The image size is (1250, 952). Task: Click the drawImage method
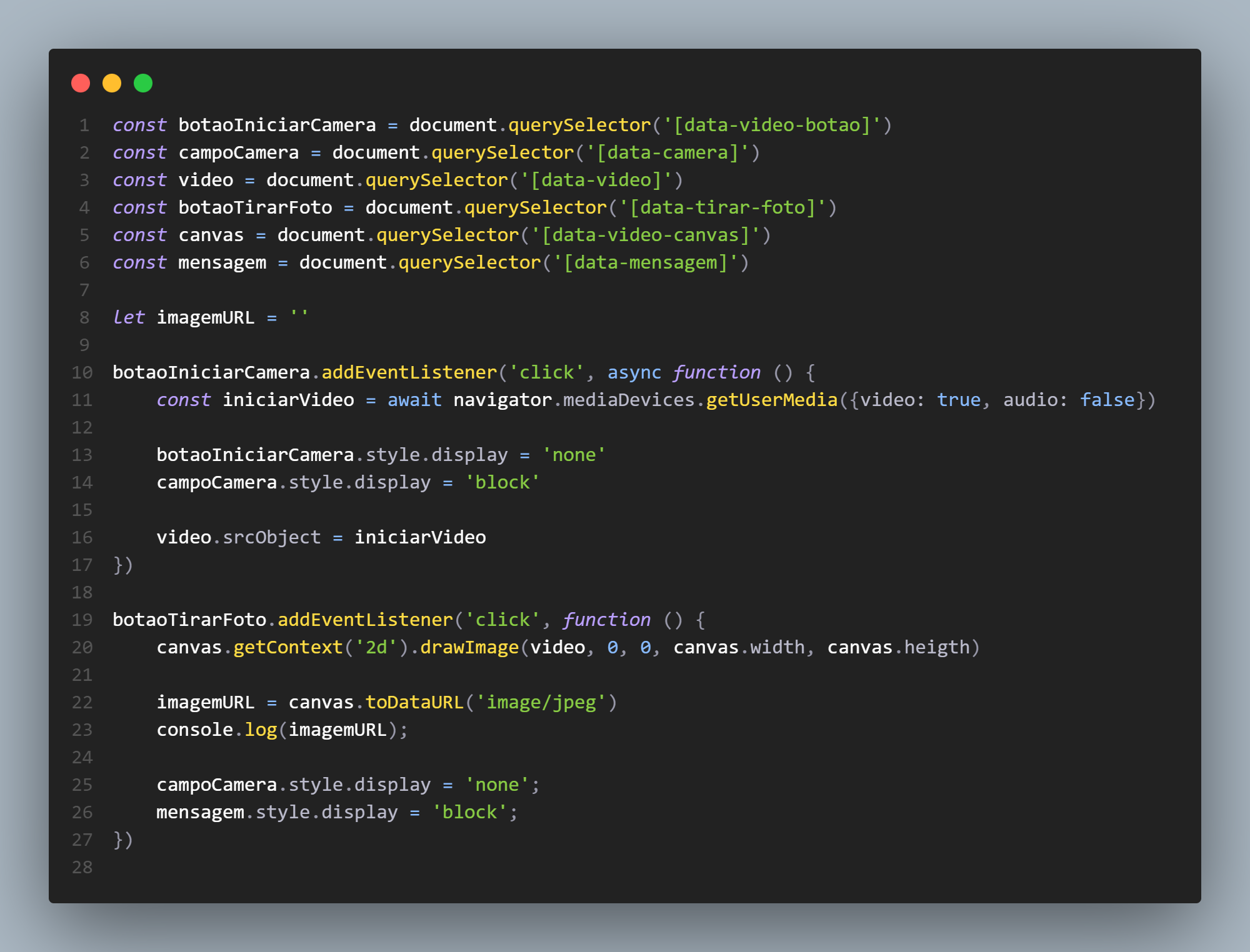pyautogui.click(x=469, y=647)
